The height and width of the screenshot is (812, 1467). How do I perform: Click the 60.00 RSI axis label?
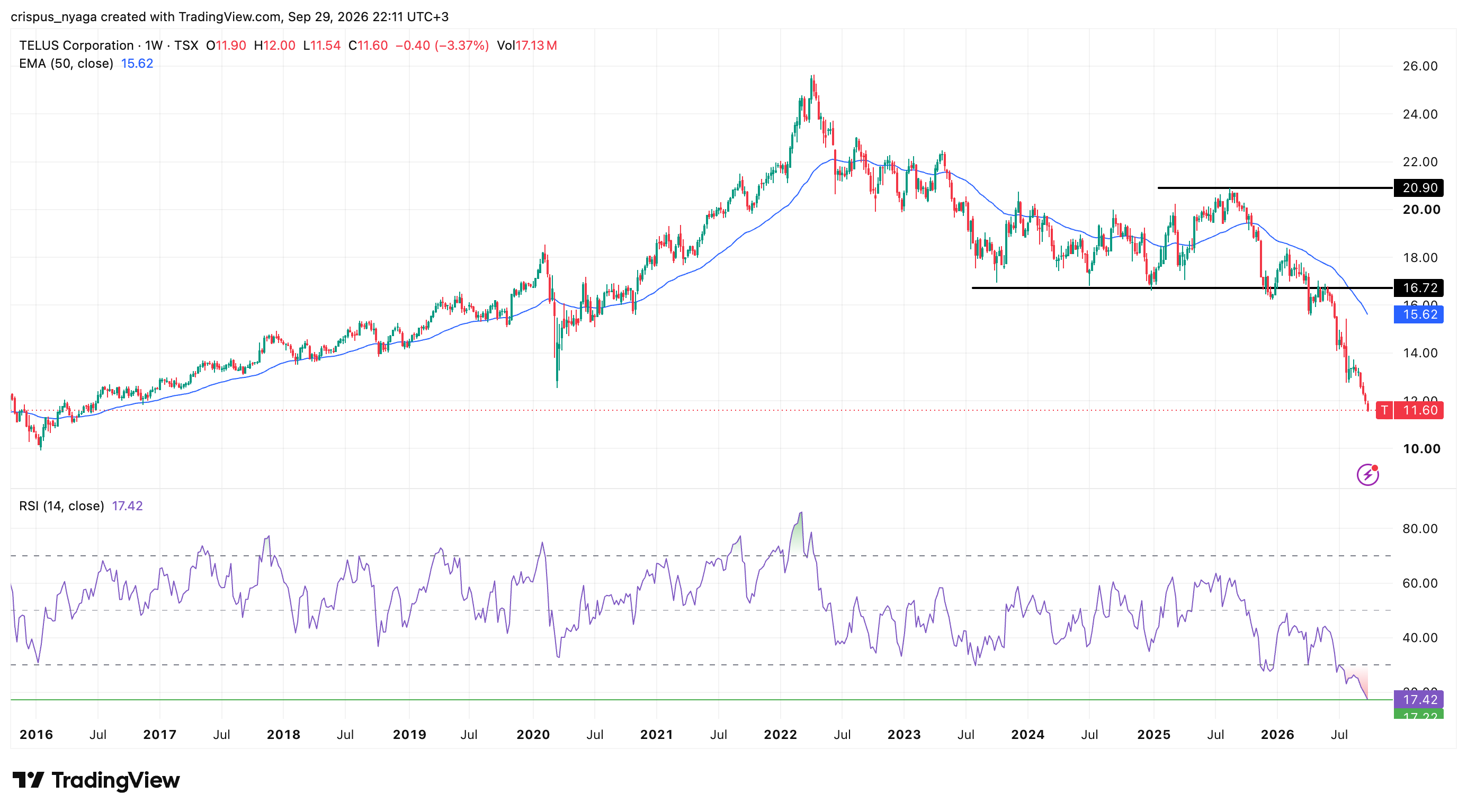coord(1420,583)
